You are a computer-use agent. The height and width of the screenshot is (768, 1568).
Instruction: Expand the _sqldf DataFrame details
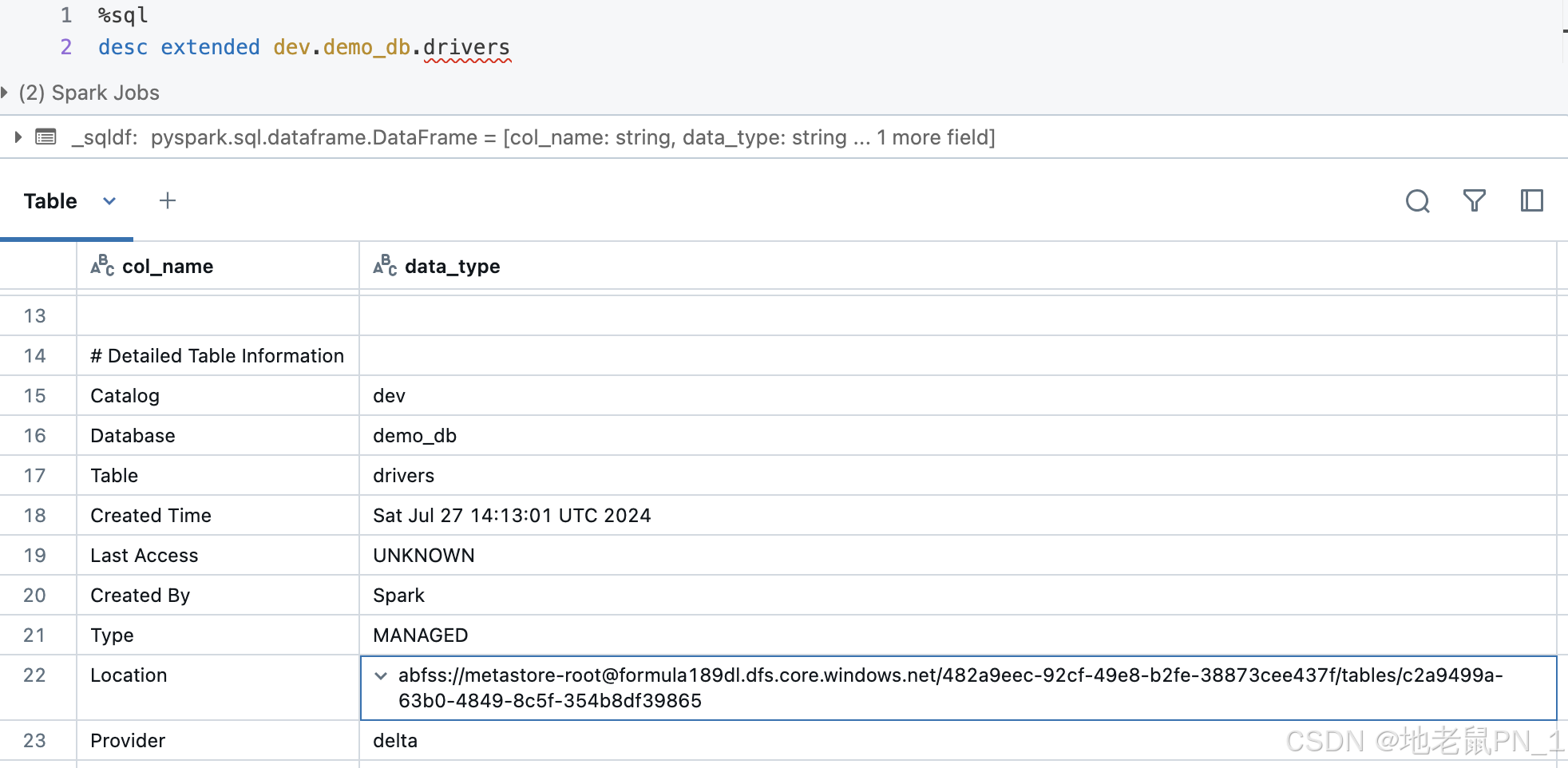18,137
